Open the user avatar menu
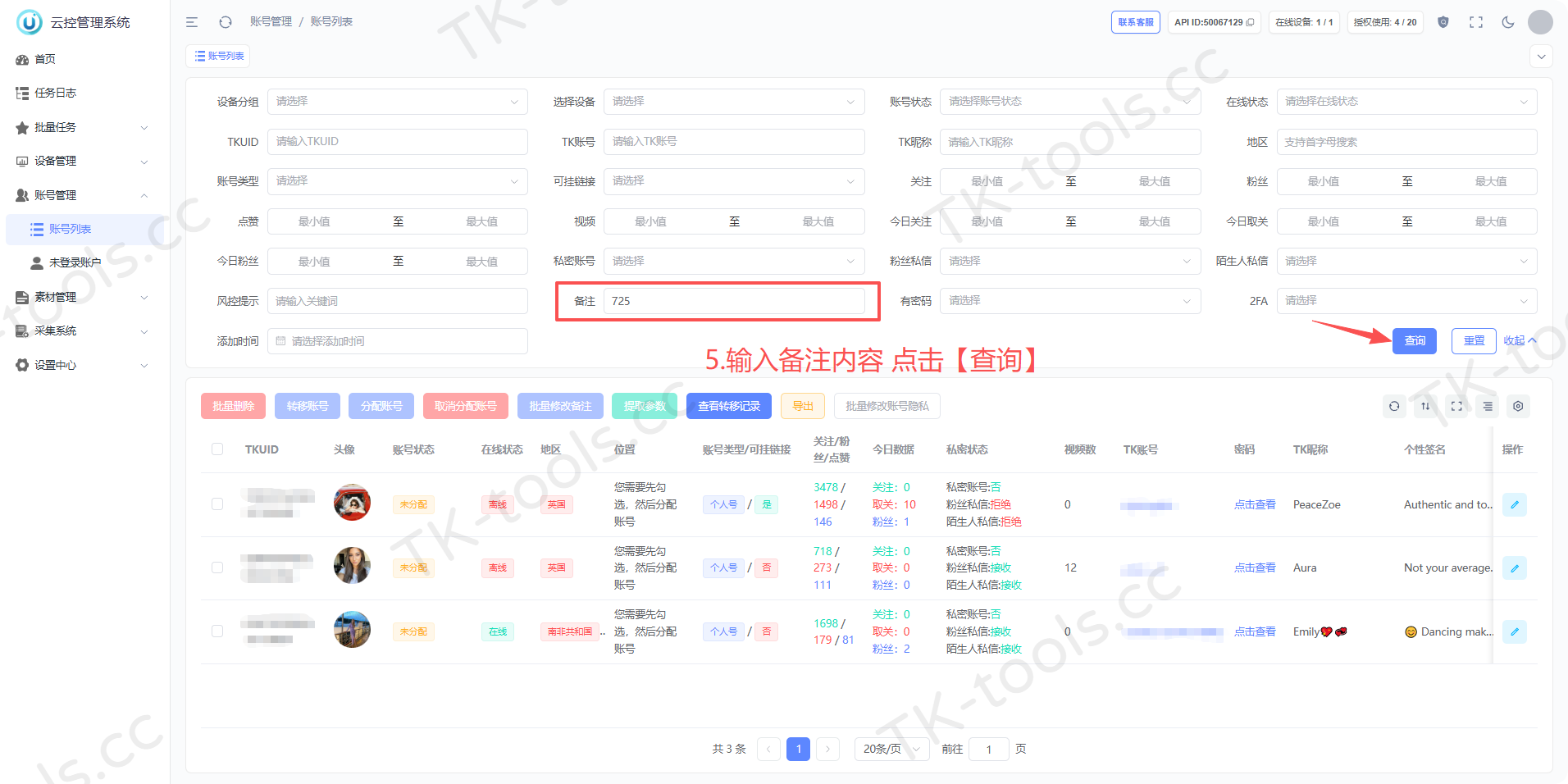Viewport: 1568px width, 784px height. 1540,22
